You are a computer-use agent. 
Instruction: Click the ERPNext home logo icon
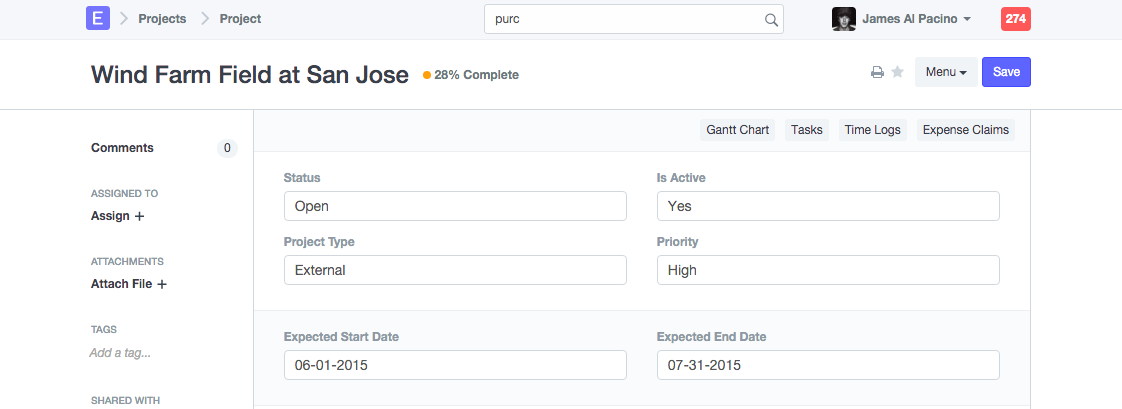(97, 19)
